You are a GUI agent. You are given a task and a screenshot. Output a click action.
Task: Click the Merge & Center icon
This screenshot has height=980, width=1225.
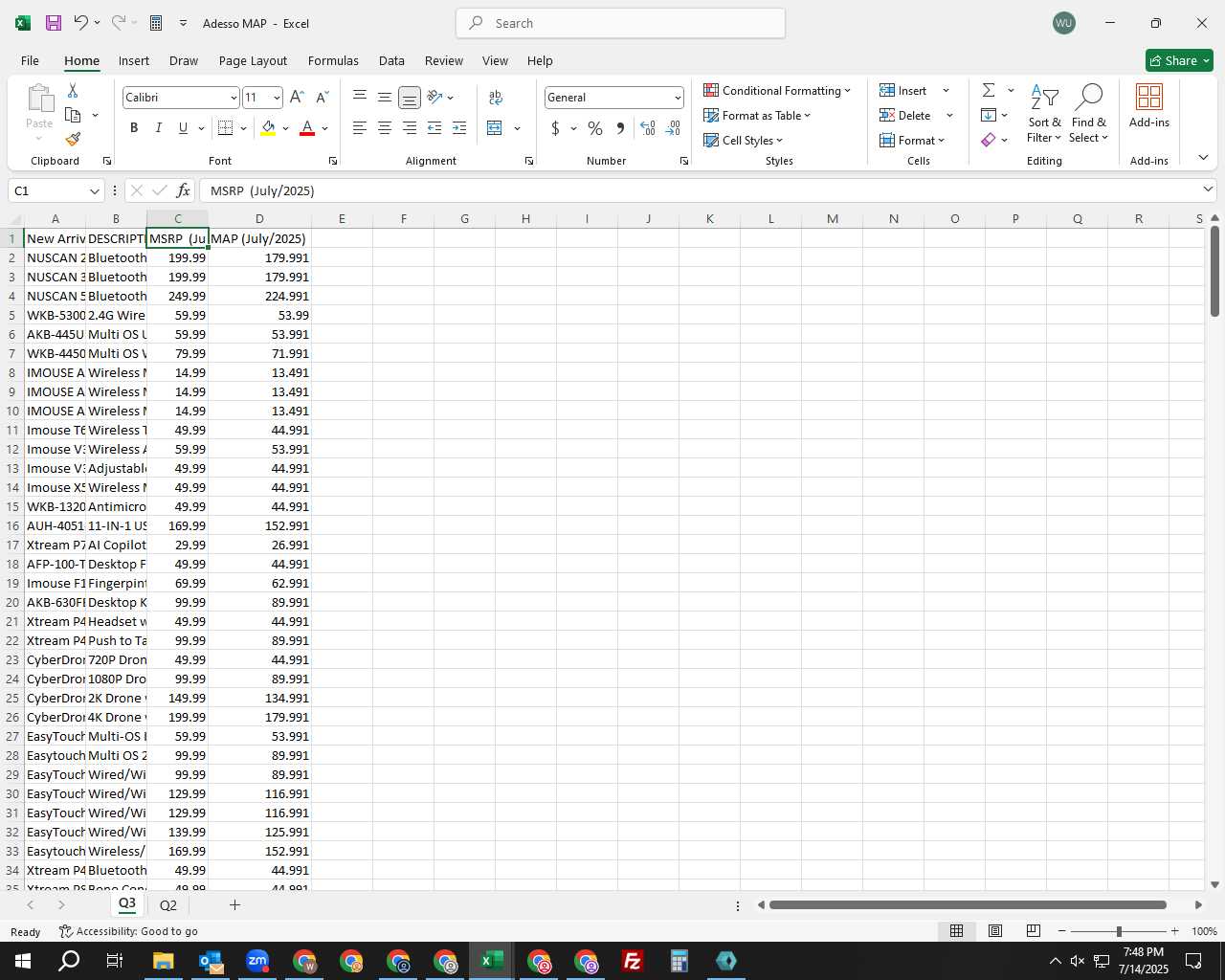coord(495,128)
